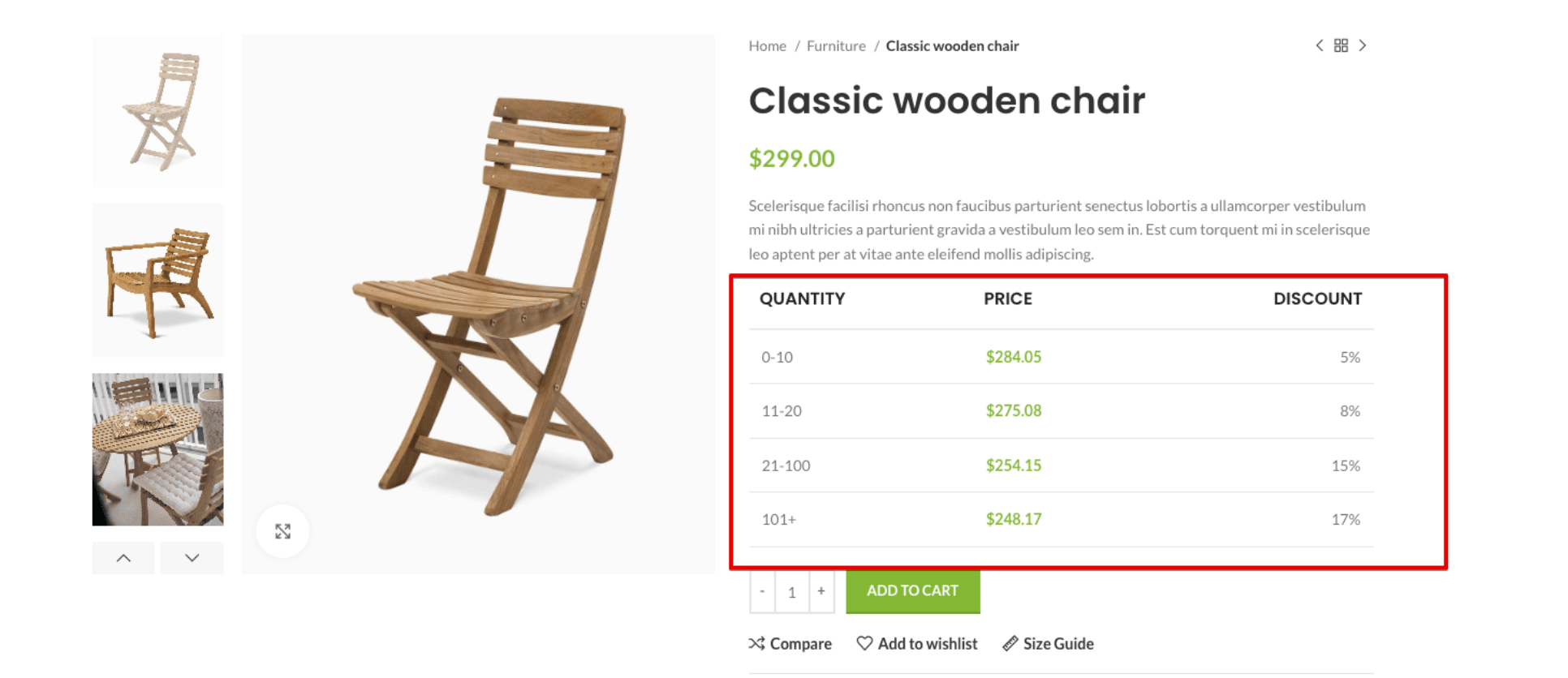Add the chair to cart
Image resolution: width=1568 pixels, height=678 pixels.
[x=913, y=591]
